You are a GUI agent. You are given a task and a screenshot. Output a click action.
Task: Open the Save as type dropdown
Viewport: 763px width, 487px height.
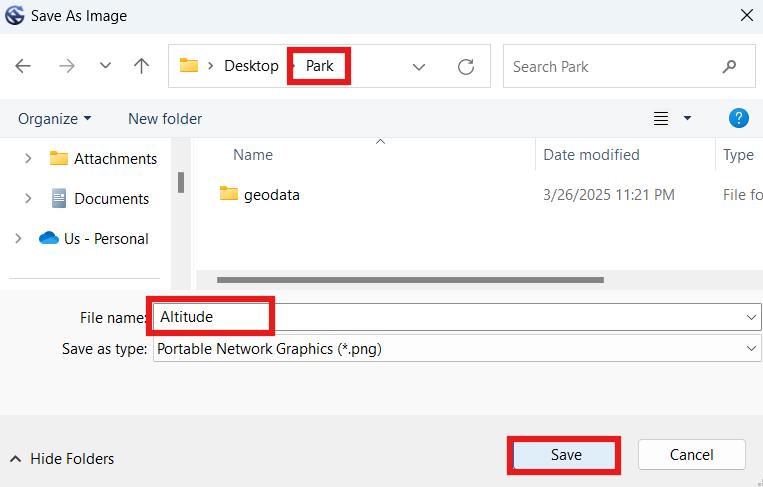(x=456, y=349)
